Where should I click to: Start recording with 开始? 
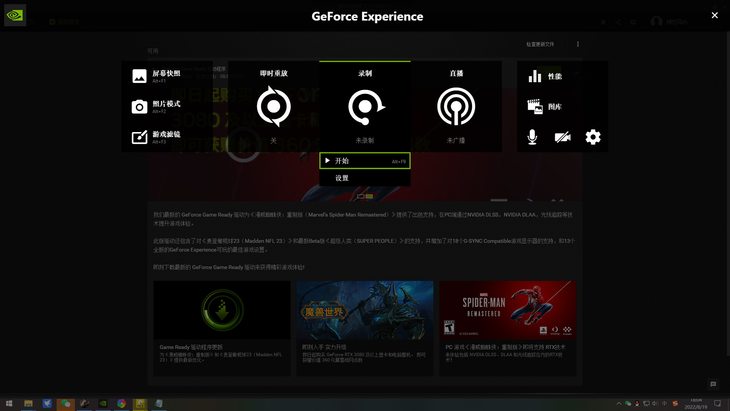(x=365, y=161)
